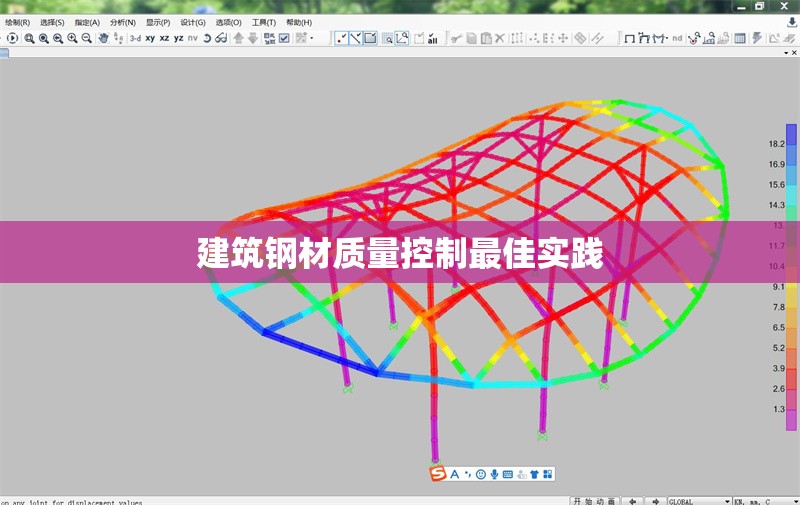
Task: Open the Sogou soft keyboard icon
Action: (x=508, y=474)
